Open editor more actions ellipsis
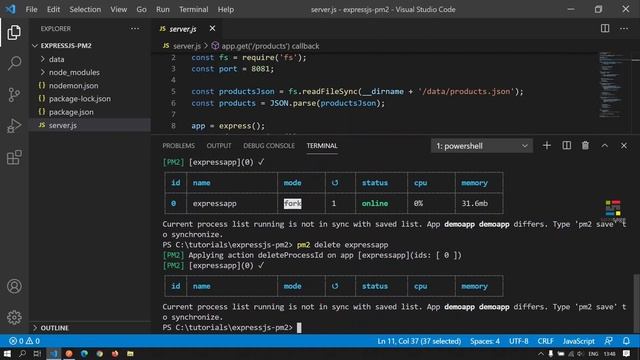This screenshot has height=360, width=640. (x=624, y=28)
